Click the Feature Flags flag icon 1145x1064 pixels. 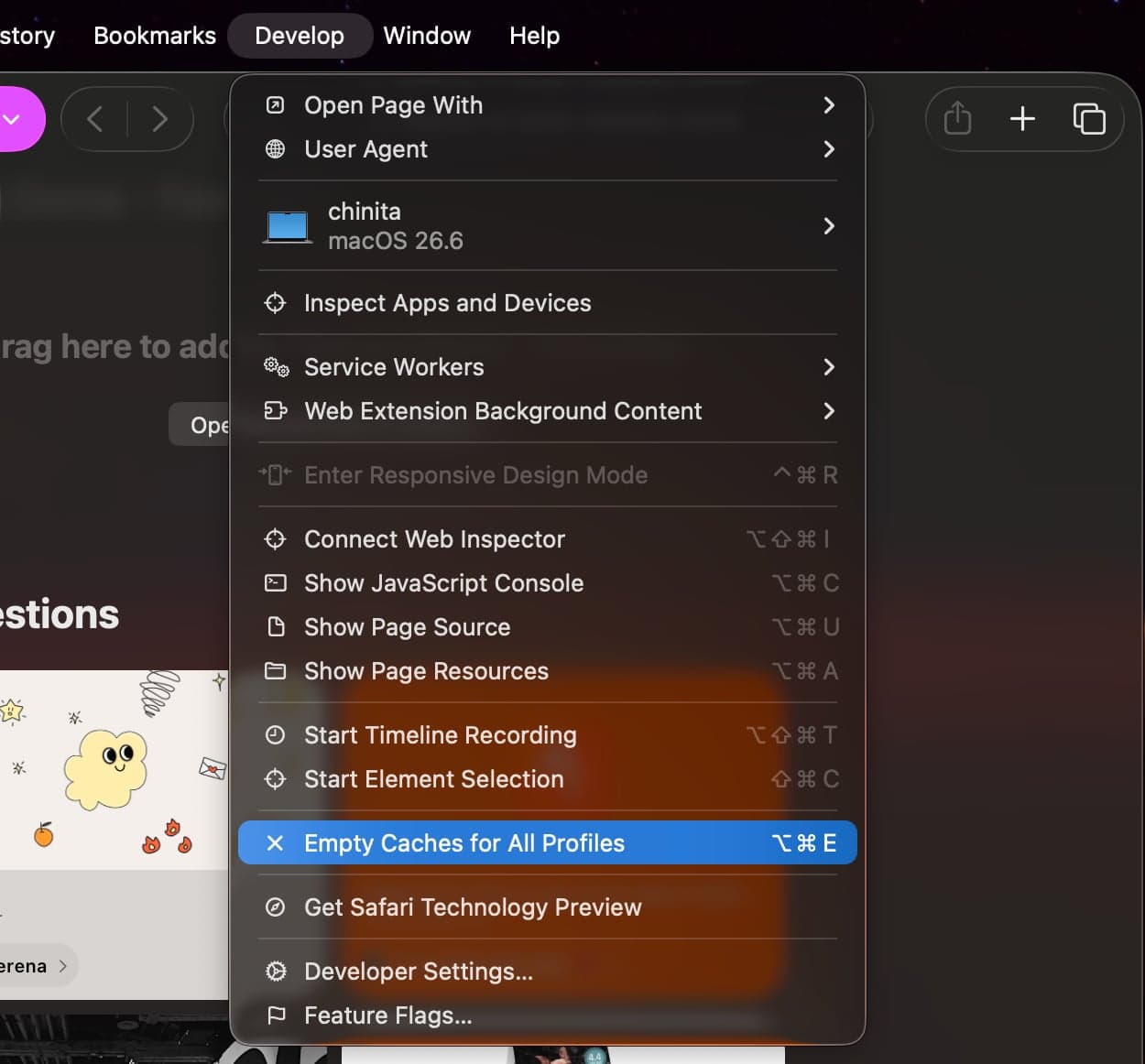click(275, 1015)
